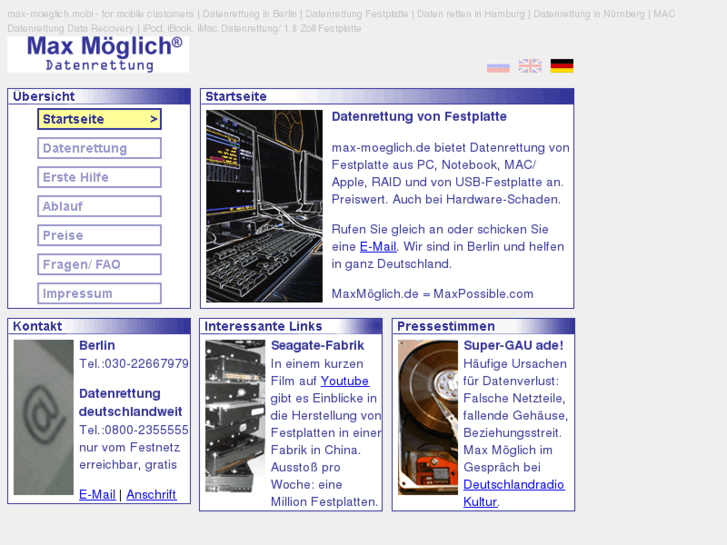Click the stacked hard drives image

pos(236,417)
